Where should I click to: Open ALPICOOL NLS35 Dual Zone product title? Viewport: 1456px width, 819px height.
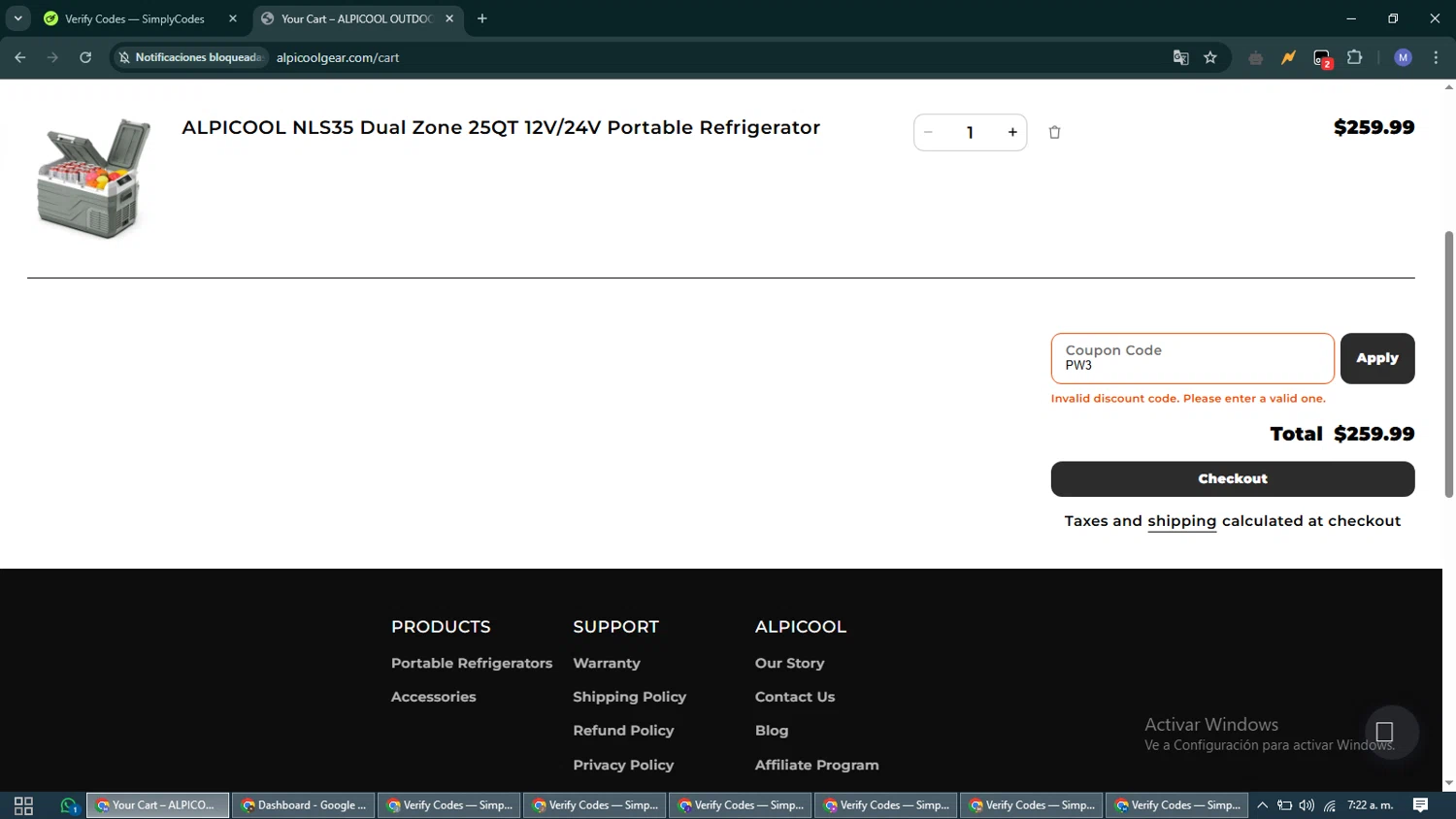501,127
